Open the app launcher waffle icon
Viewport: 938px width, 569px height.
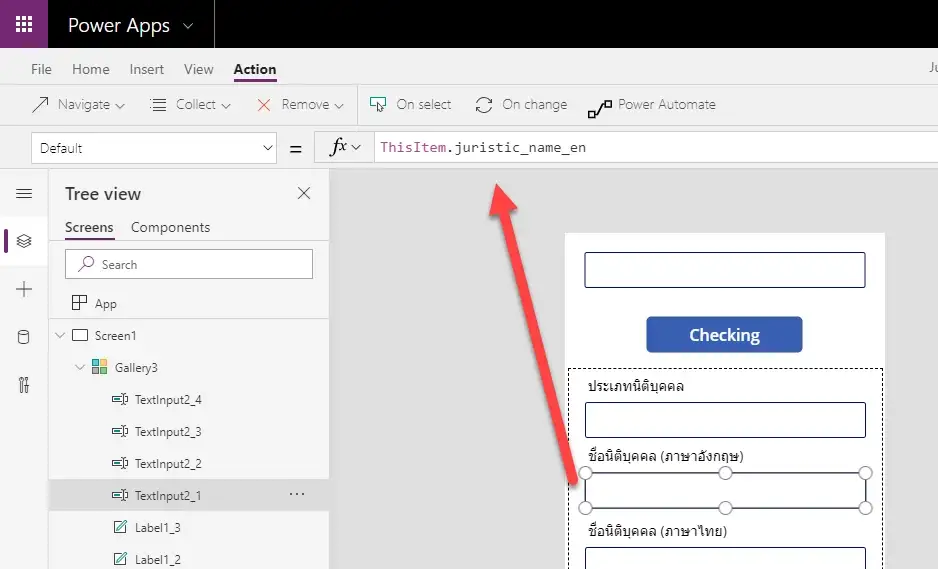(x=24, y=24)
